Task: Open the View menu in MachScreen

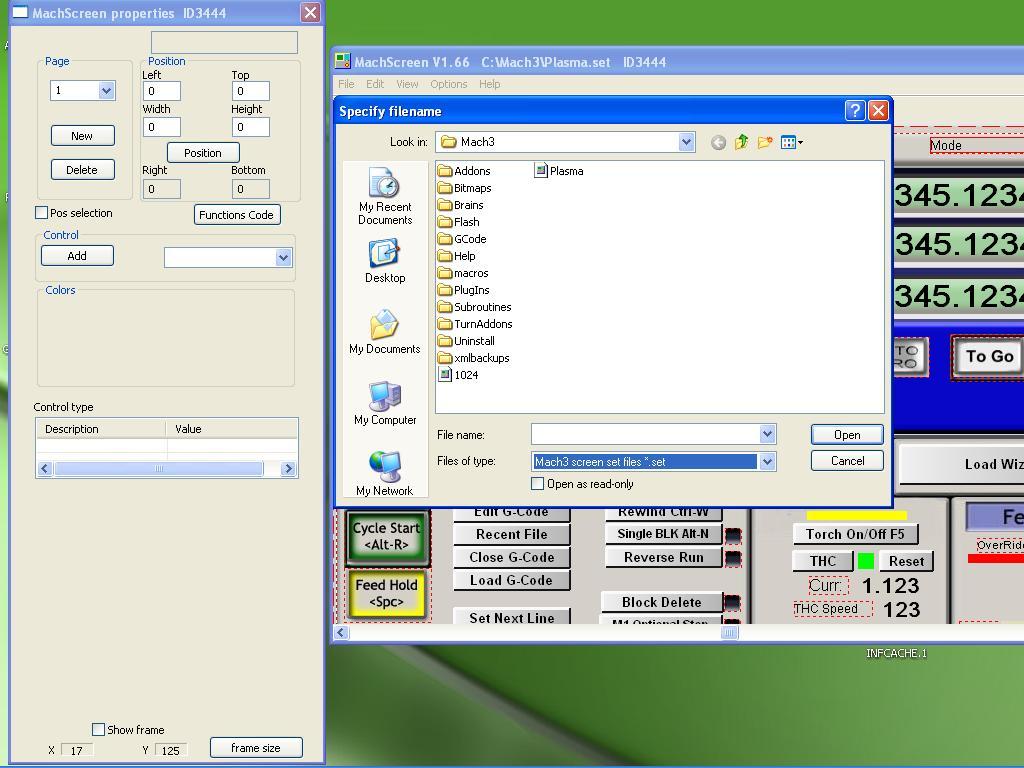Action: (407, 84)
